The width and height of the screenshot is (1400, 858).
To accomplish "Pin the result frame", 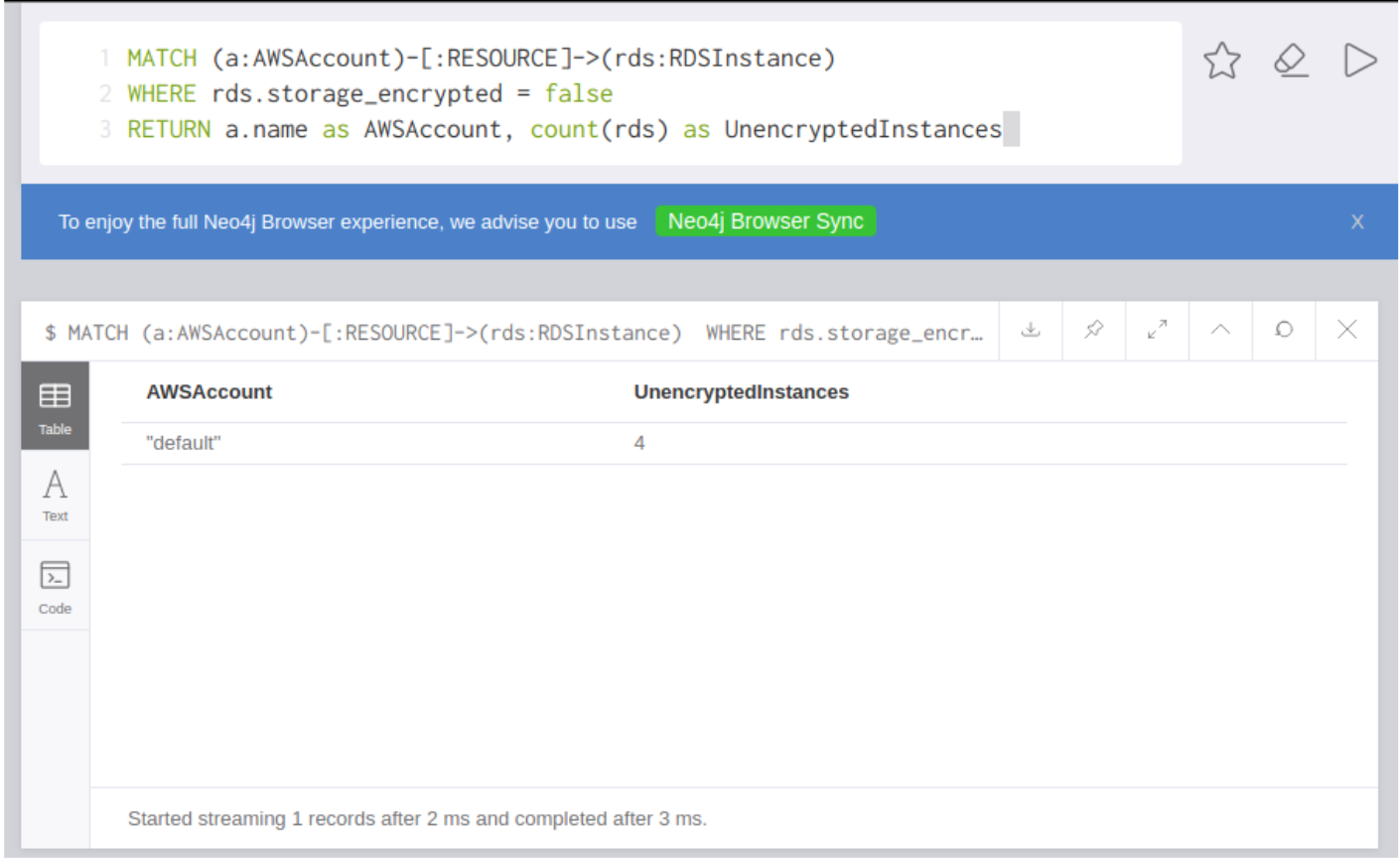I will [x=1093, y=330].
